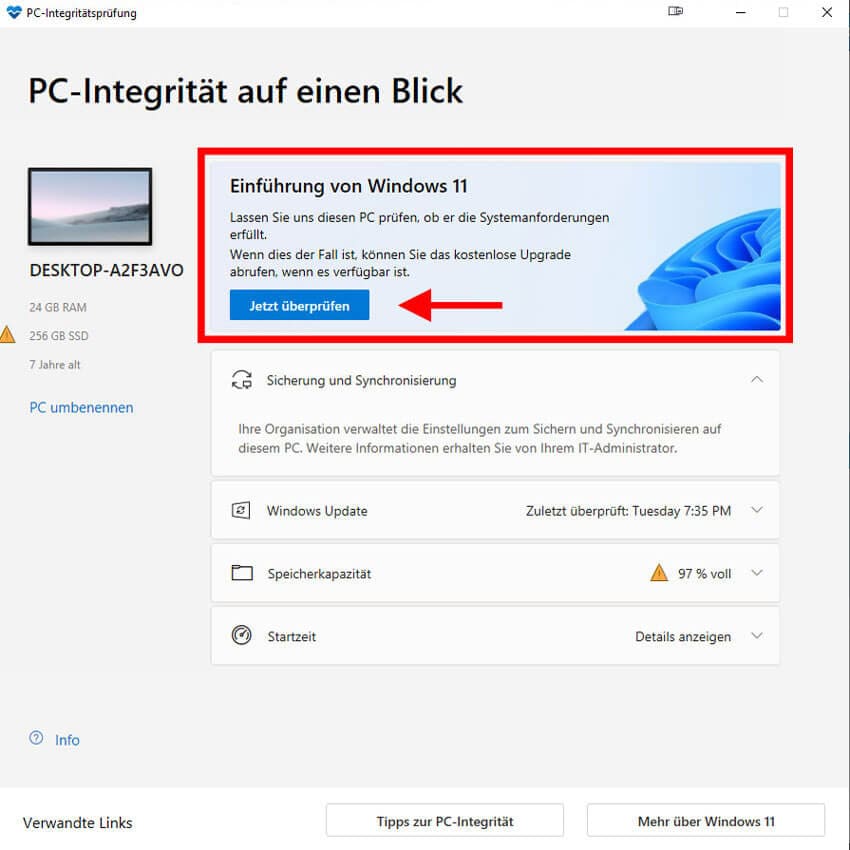
Task: Open Mehr über Windows 11
Action: (706, 821)
